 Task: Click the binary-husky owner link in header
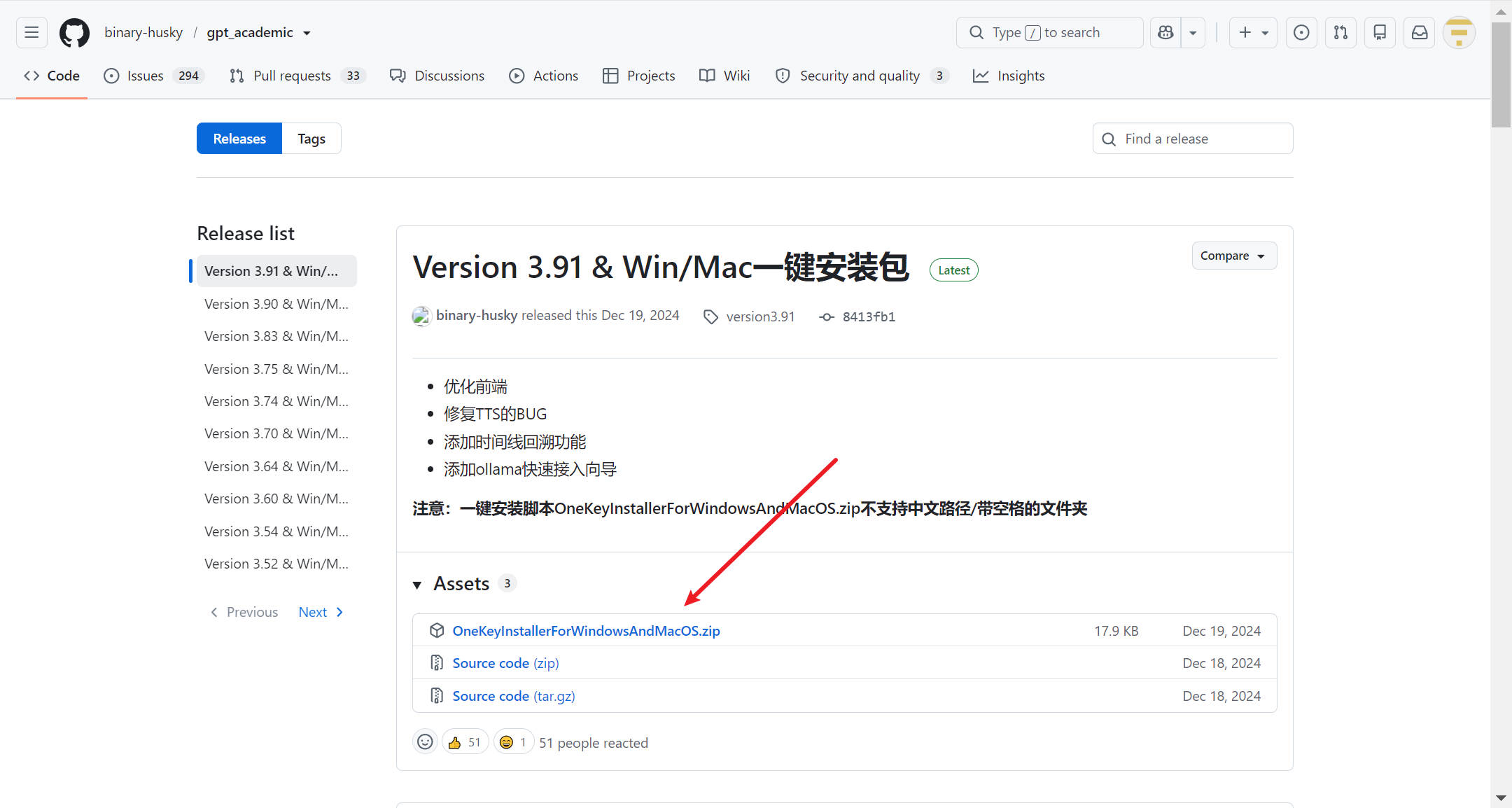click(143, 32)
